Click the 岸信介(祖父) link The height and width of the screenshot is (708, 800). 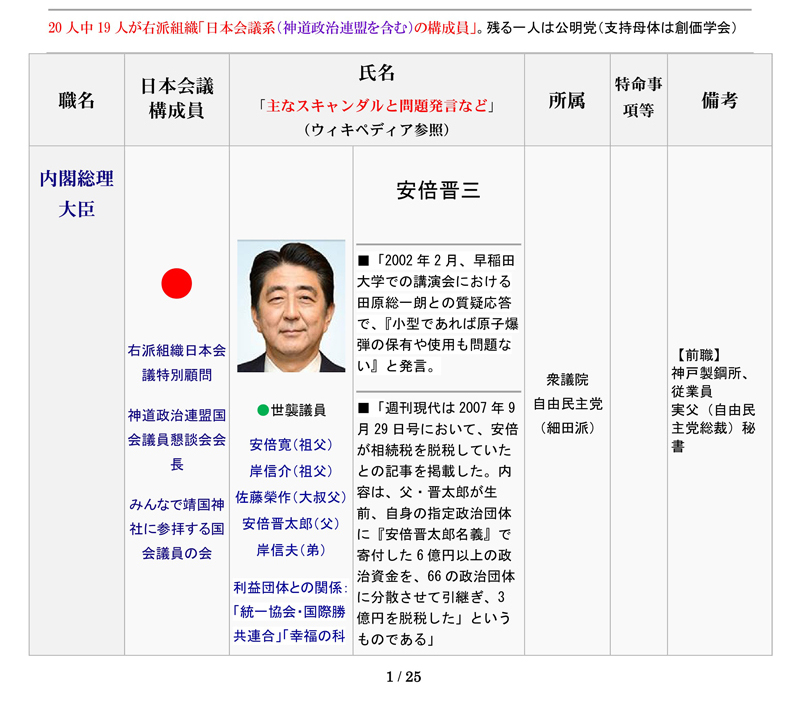pos(291,470)
